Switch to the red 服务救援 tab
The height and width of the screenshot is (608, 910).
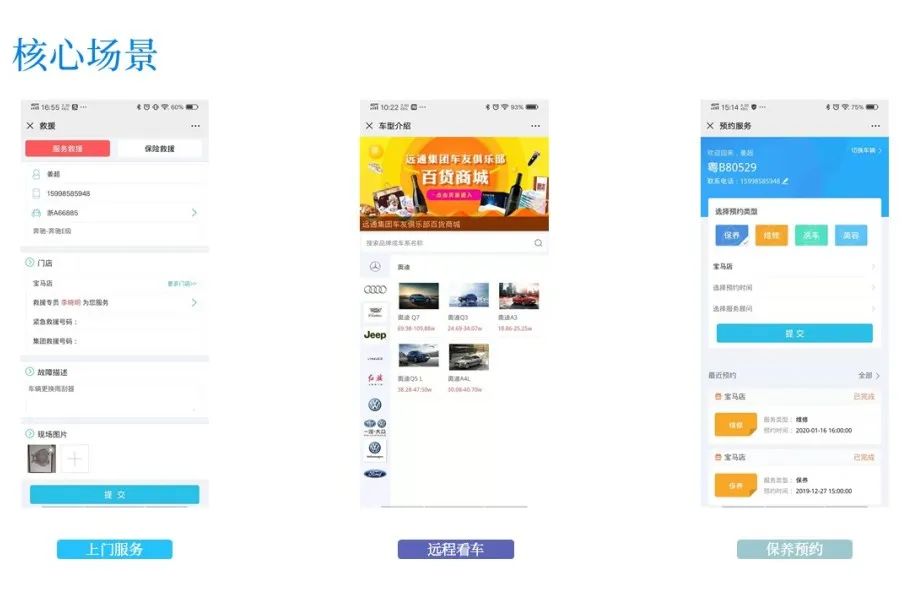[67, 149]
